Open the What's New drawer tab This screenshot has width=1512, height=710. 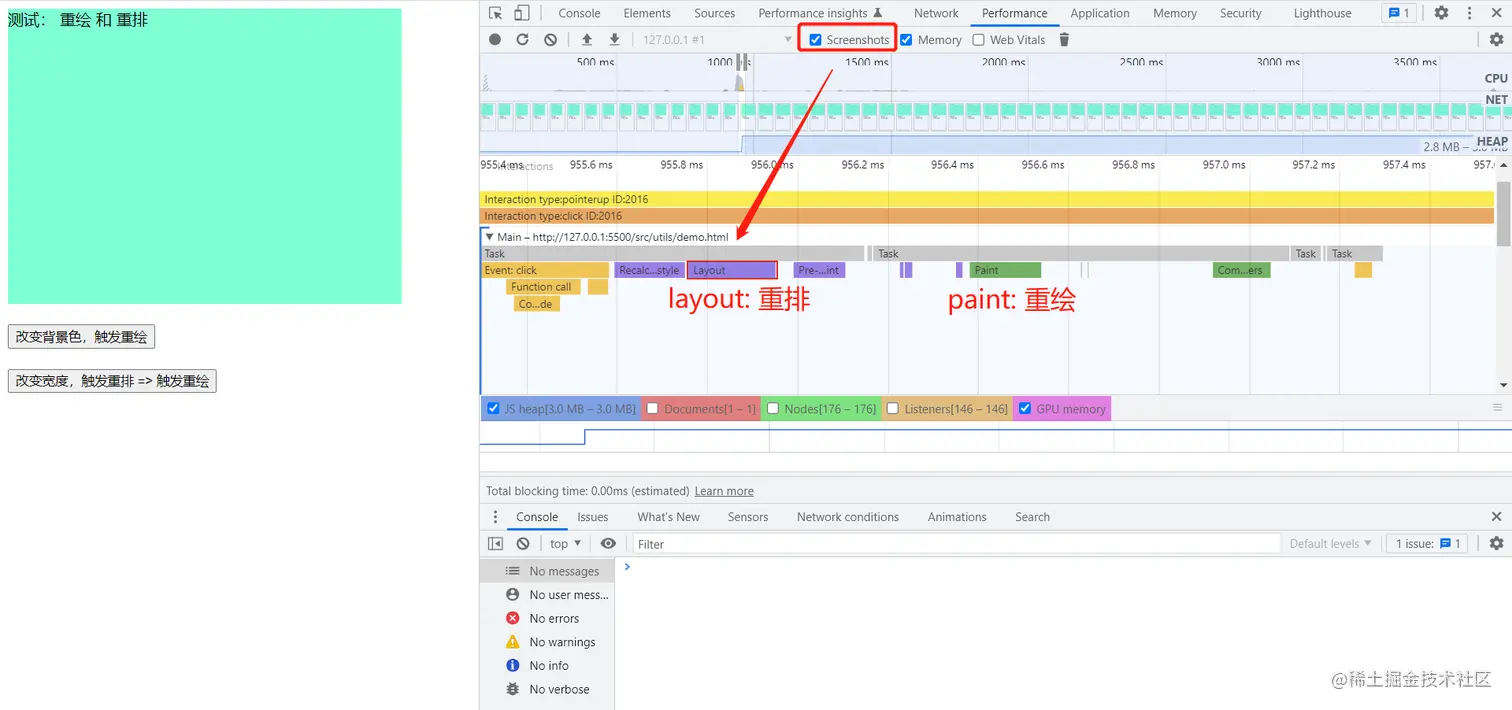click(669, 517)
